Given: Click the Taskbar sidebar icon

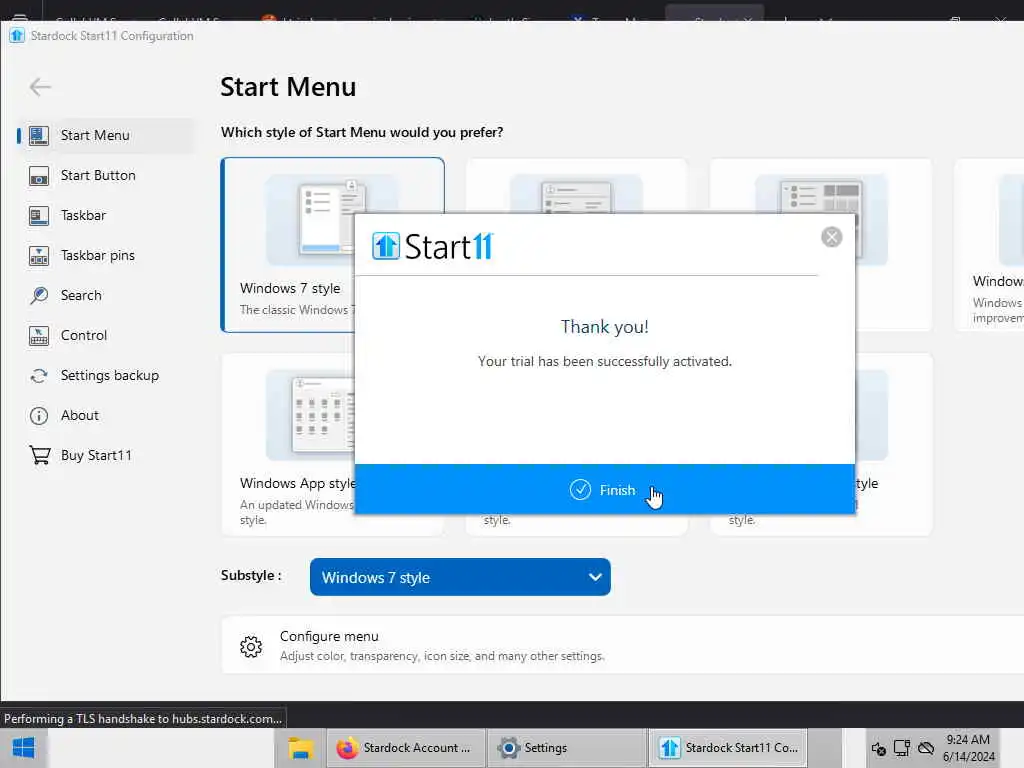Looking at the screenshot, I should click(x=39, y=216).
